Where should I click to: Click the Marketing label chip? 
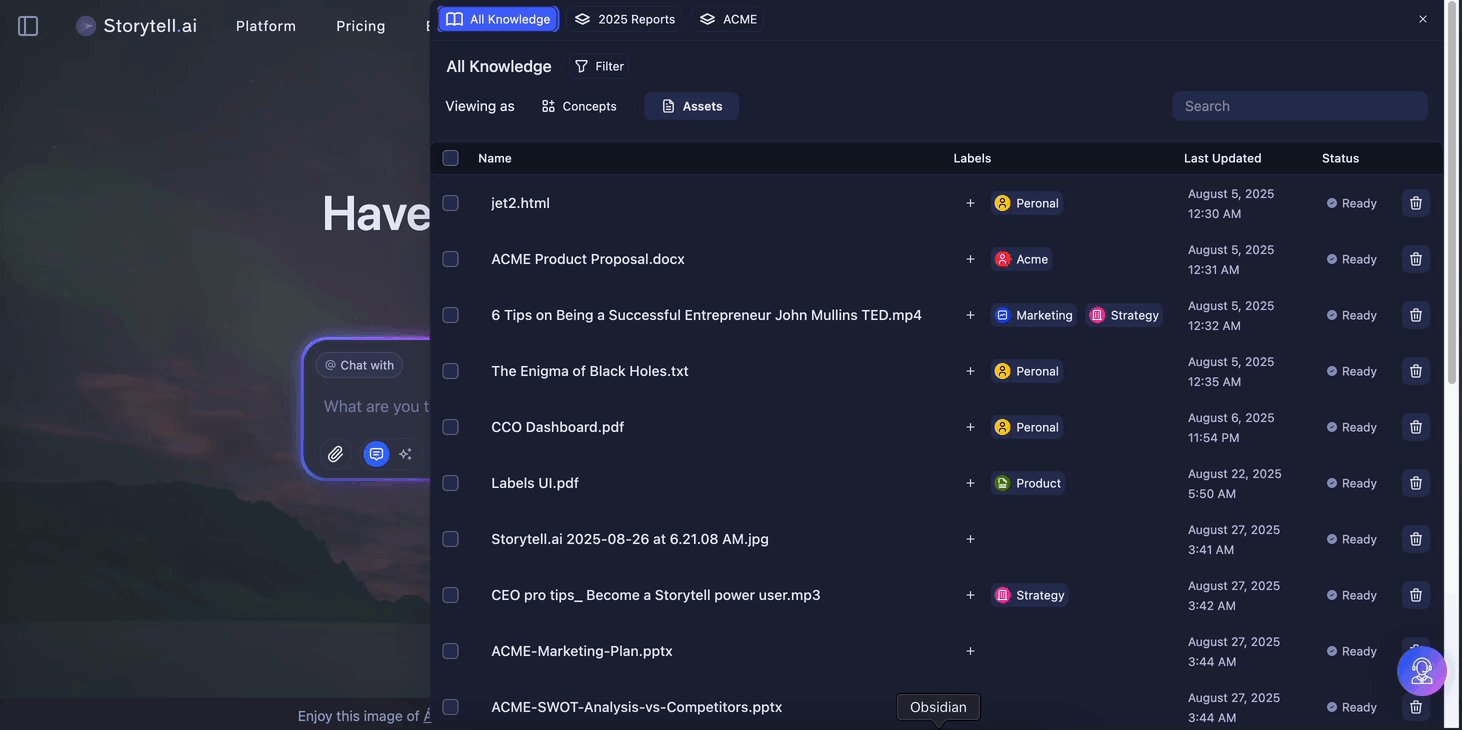(1034, 315)
